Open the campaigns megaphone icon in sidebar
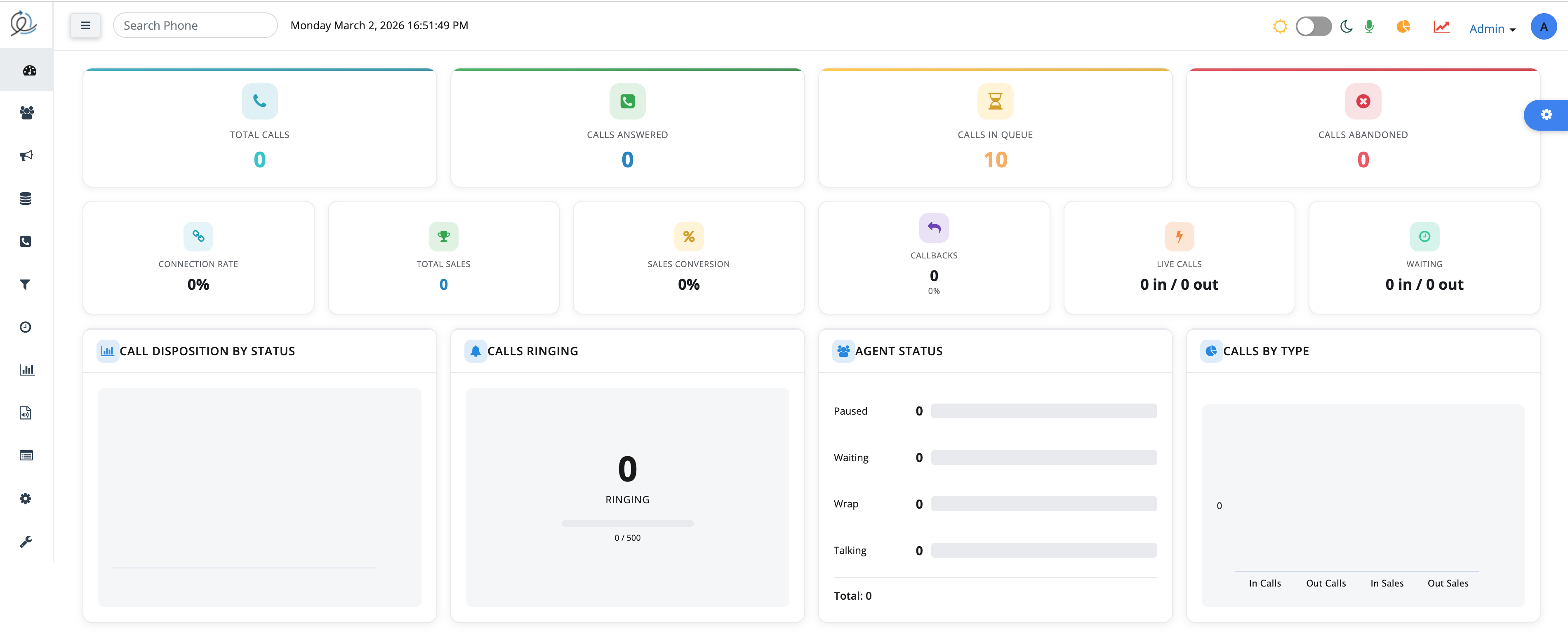 pyautogui.click(x=26, y=156)
